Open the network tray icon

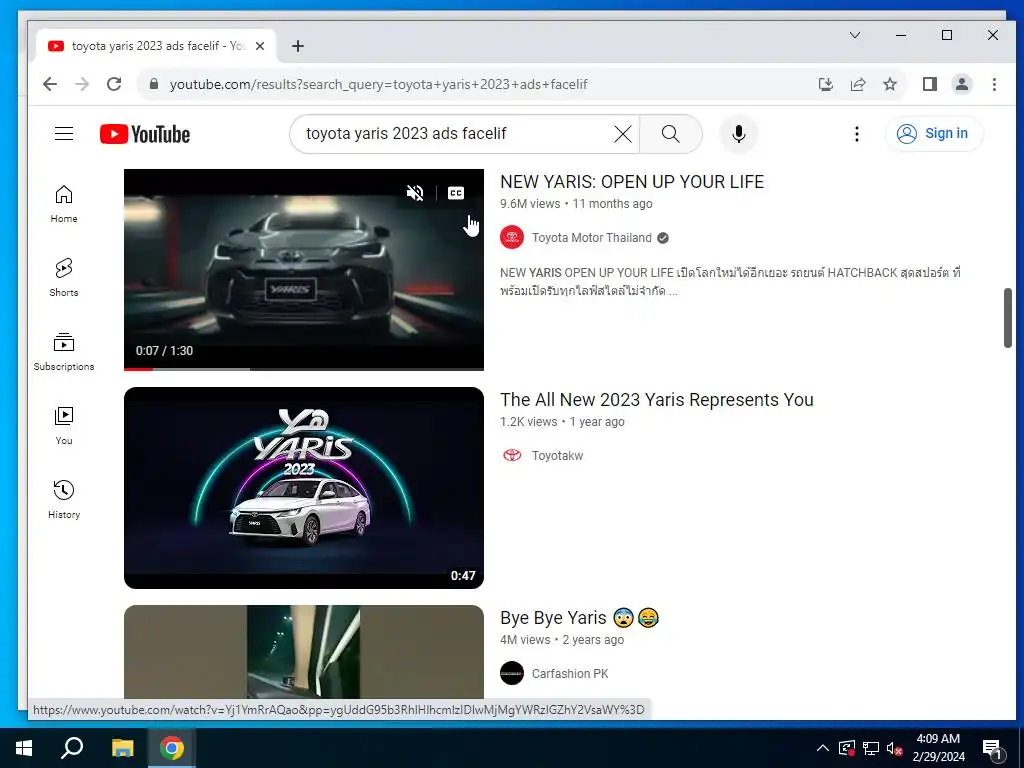click(x=871, y=748)
